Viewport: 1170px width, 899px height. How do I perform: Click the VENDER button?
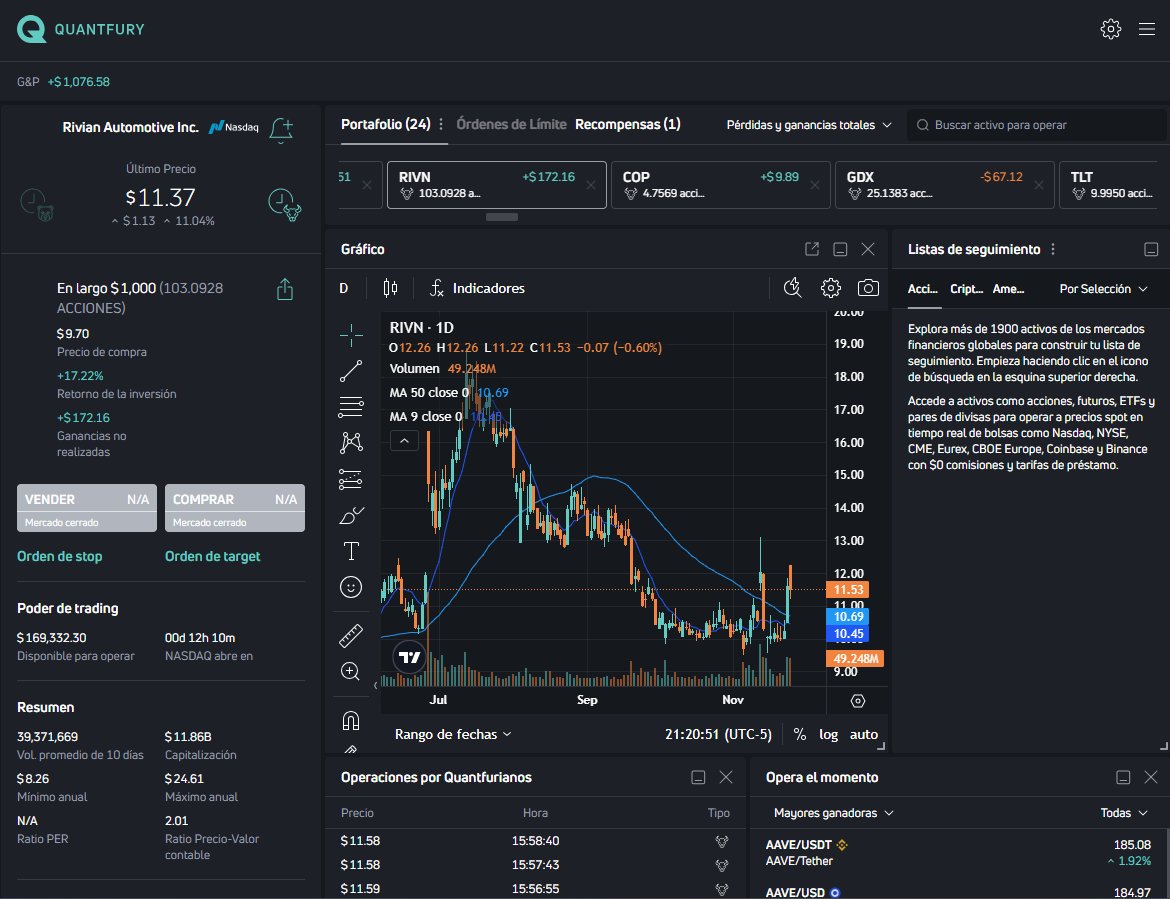pyautogui.click(x=87, y=508)
